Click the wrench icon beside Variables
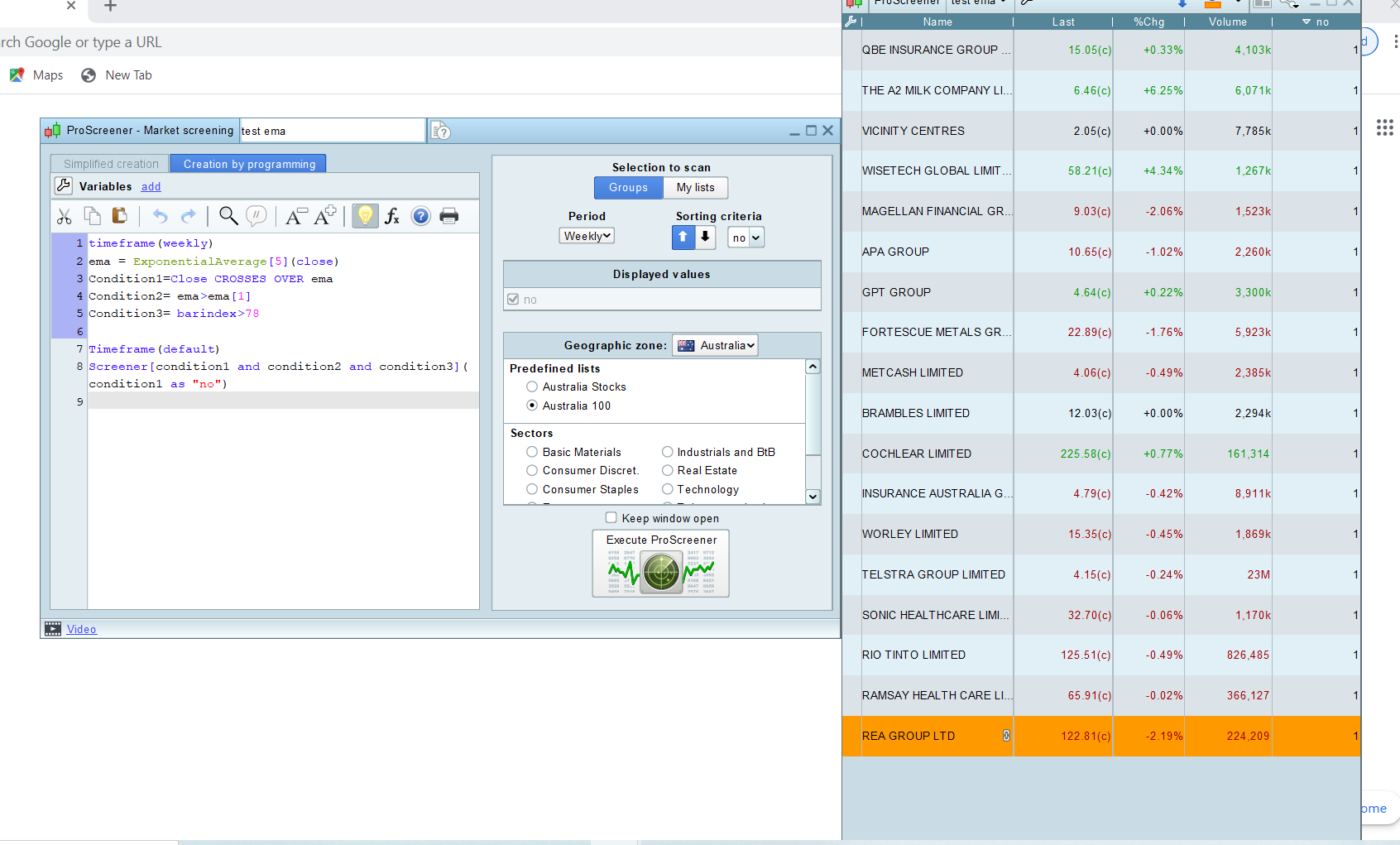The image size is (1400, 845). [64, 186]
